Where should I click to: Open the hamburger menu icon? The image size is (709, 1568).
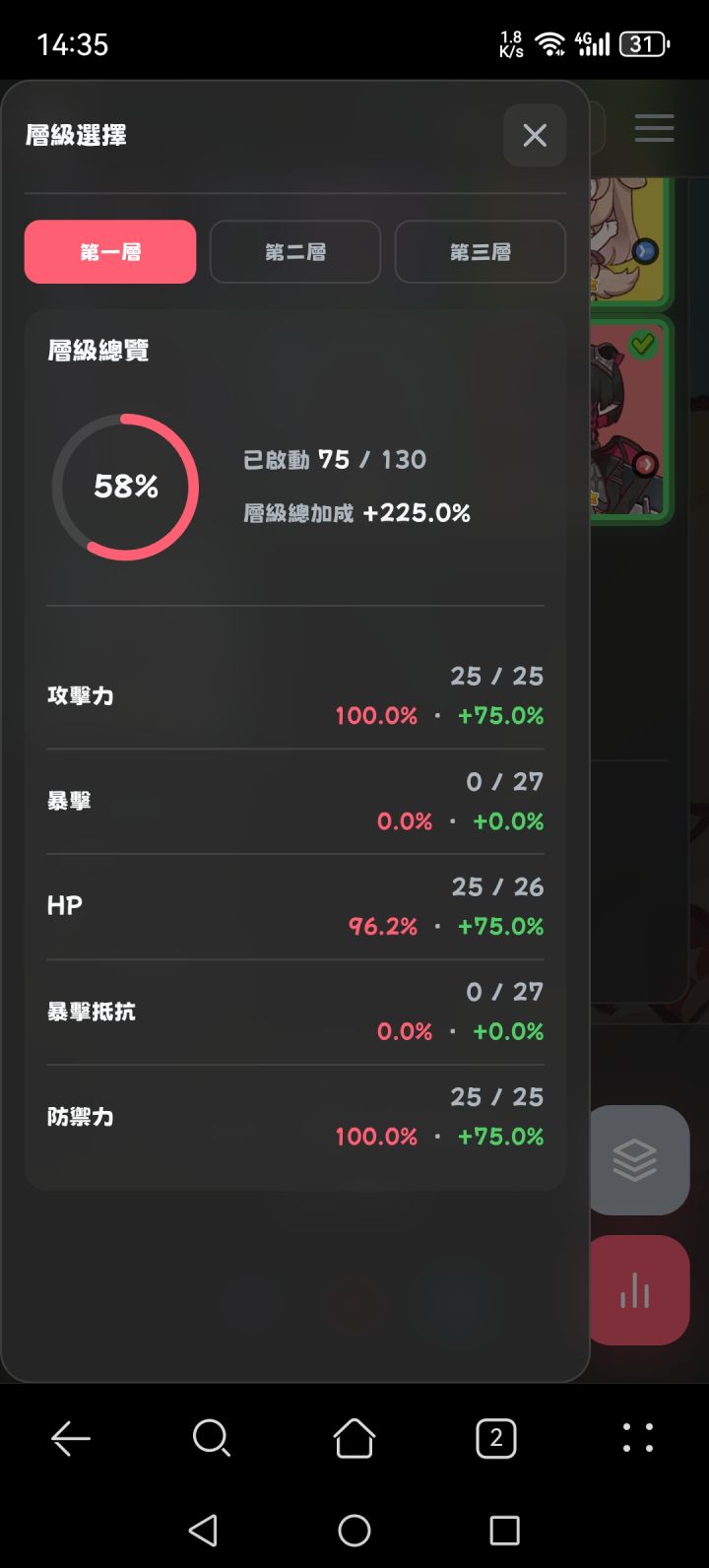(x=655, y=128)
